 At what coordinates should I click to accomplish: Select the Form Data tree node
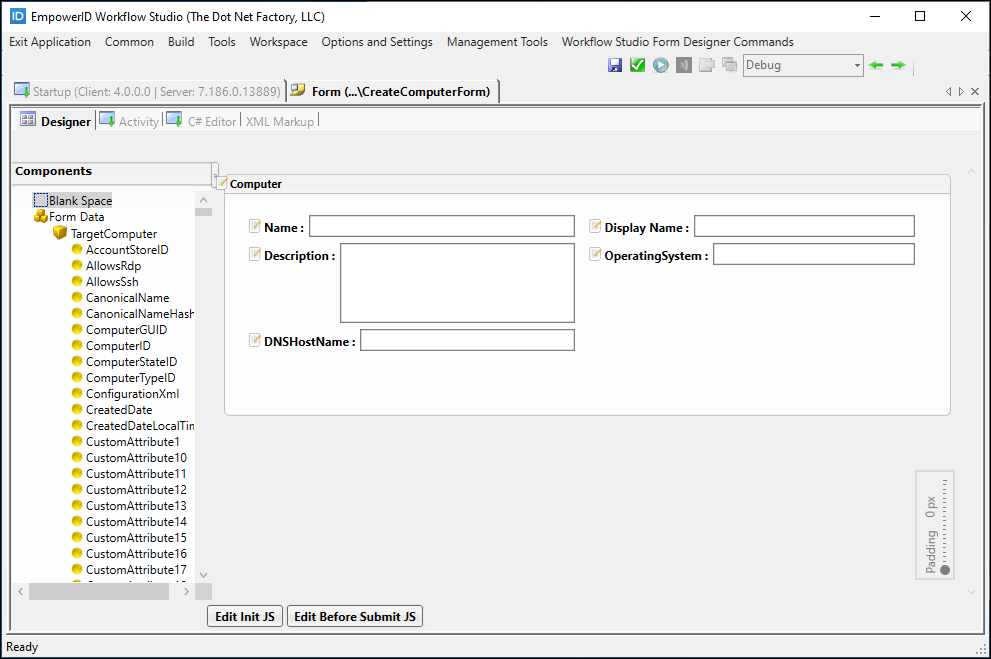76,217
